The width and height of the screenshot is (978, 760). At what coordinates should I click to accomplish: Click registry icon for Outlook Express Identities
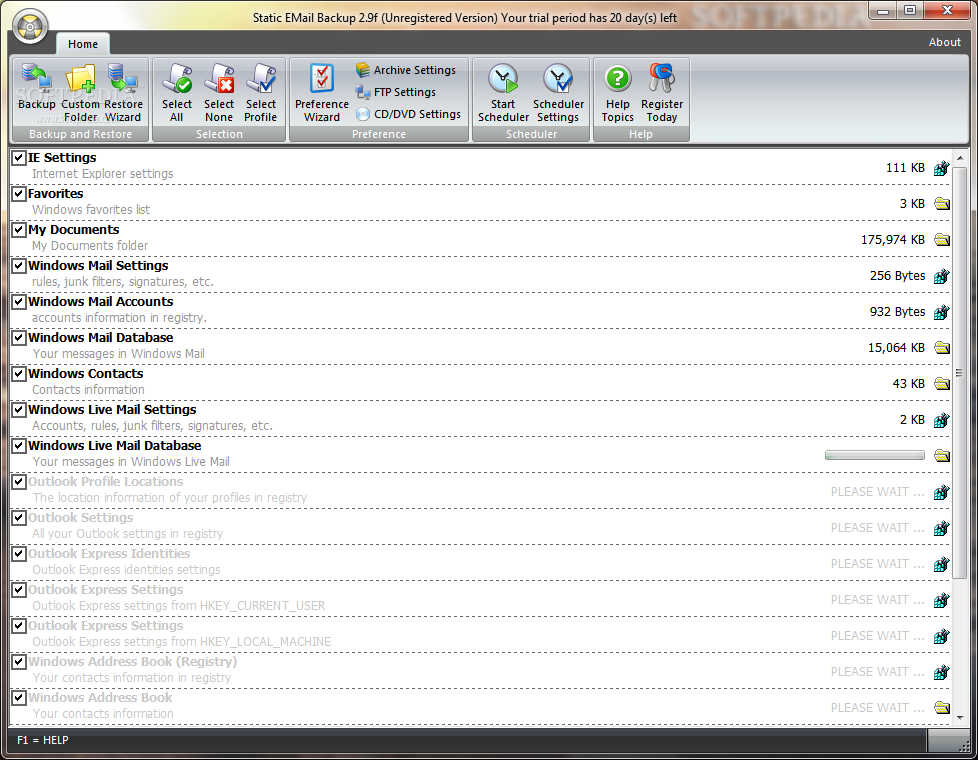(x=942, y=564)
